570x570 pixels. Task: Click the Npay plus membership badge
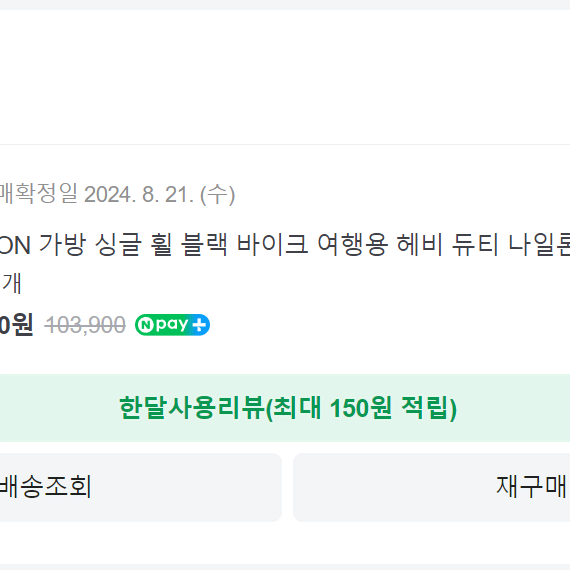(172, 325)
